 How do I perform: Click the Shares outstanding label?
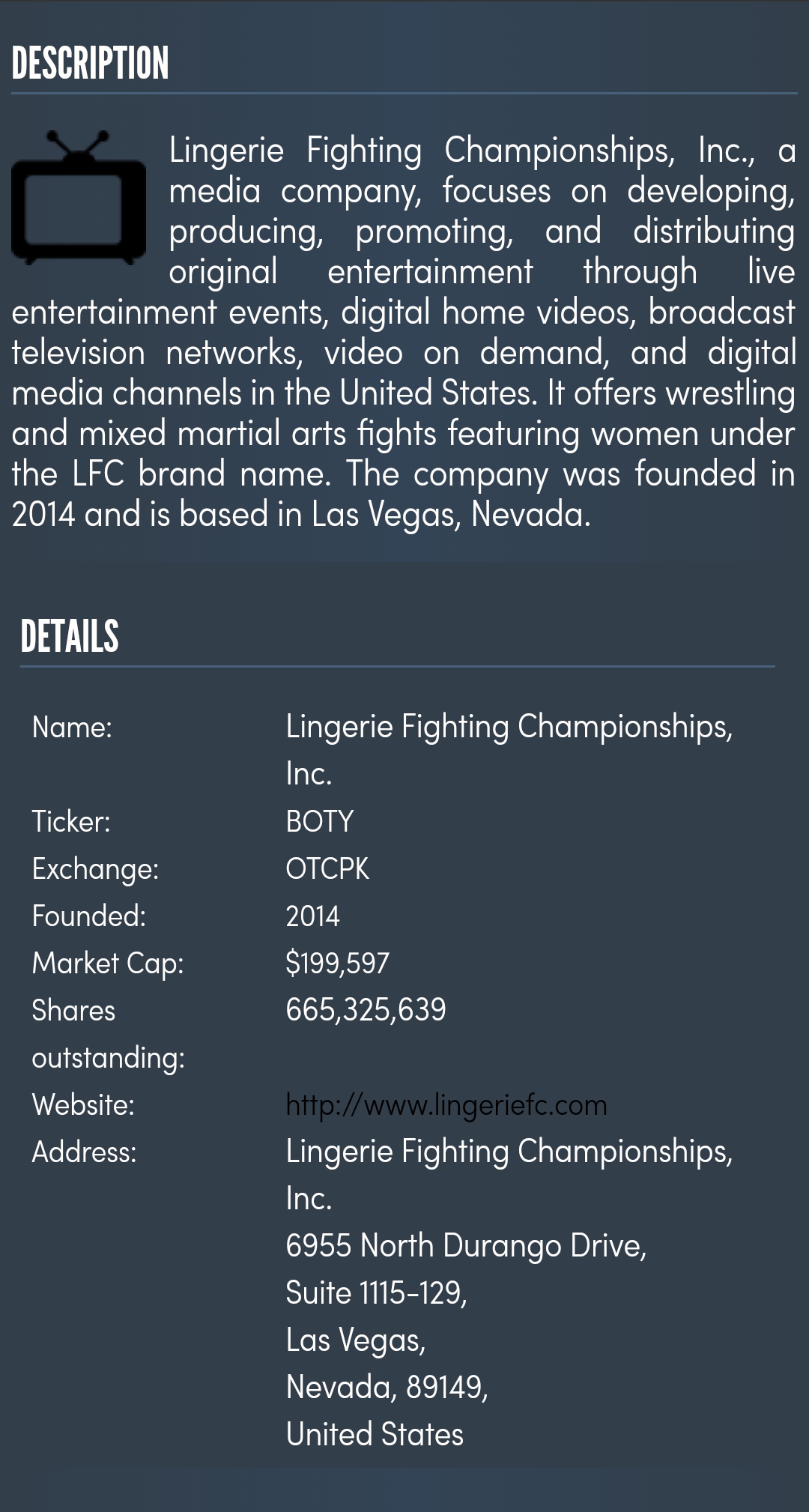[109, 1034]
